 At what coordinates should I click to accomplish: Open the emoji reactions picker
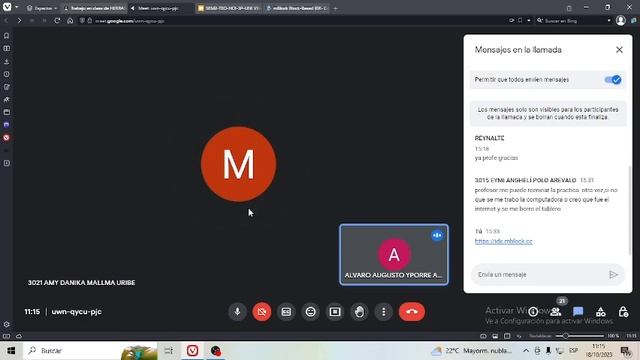311,312
